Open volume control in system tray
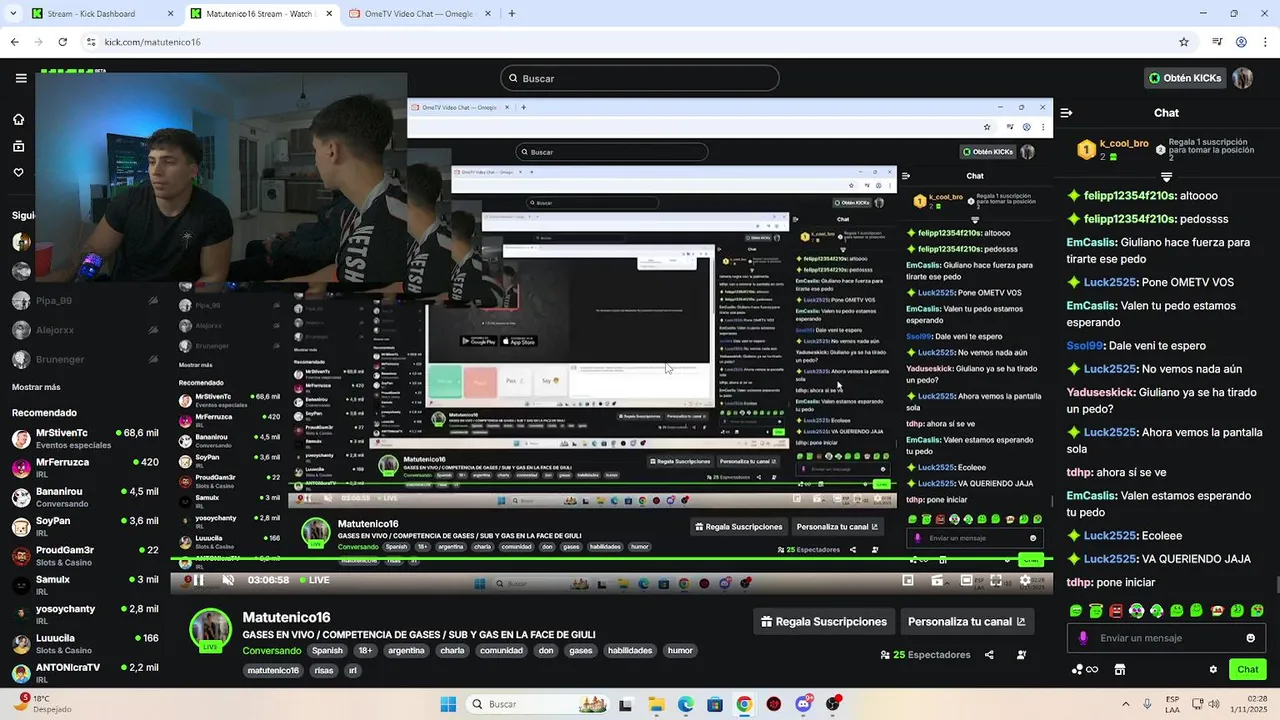1280x720 pixels. pos(1213,704)
